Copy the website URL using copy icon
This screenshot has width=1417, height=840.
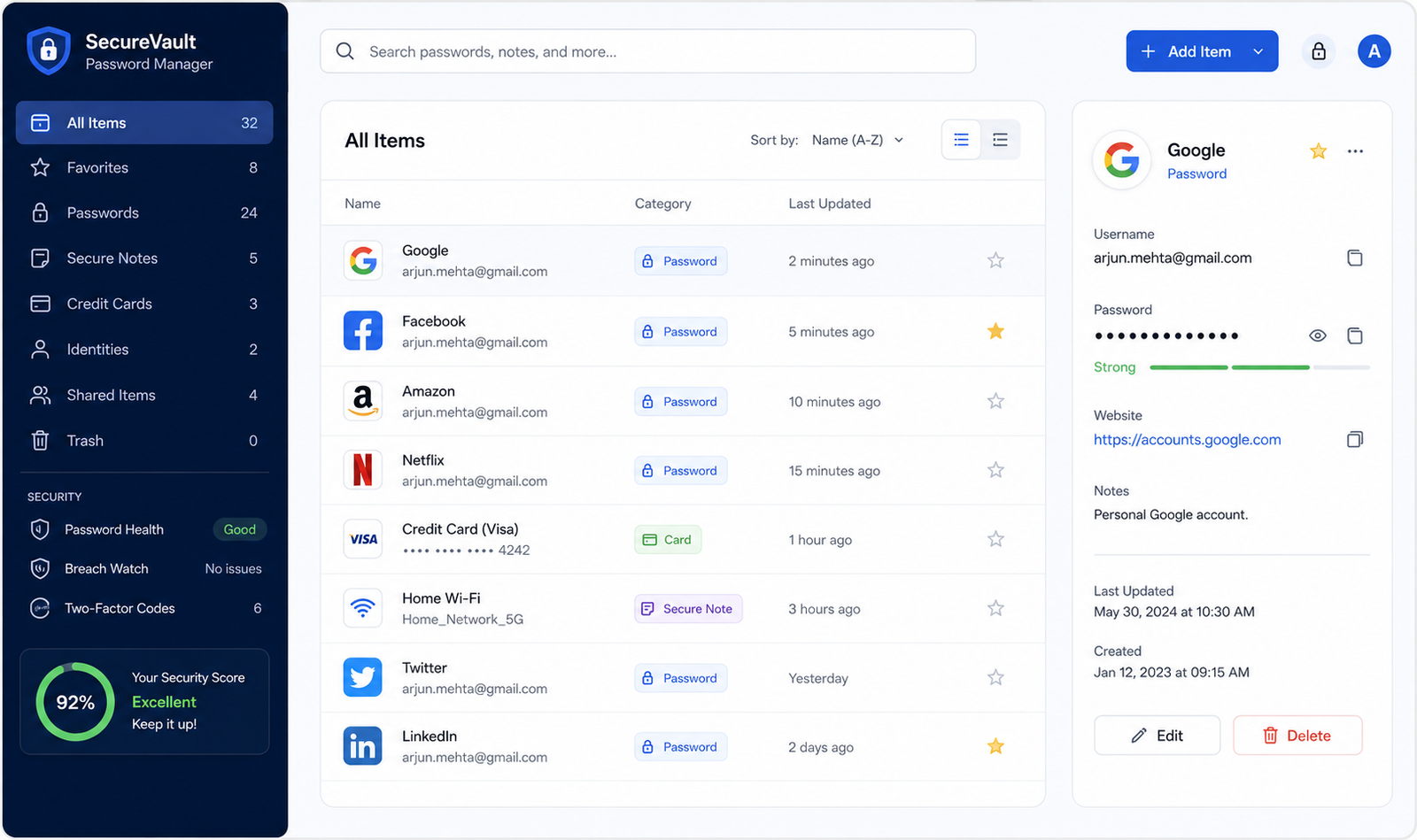(x=1354, y=440)
